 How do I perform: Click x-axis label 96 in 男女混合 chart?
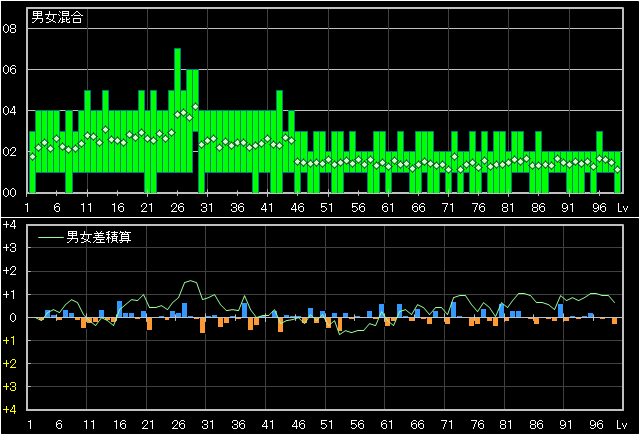click(x=599, y=208)
